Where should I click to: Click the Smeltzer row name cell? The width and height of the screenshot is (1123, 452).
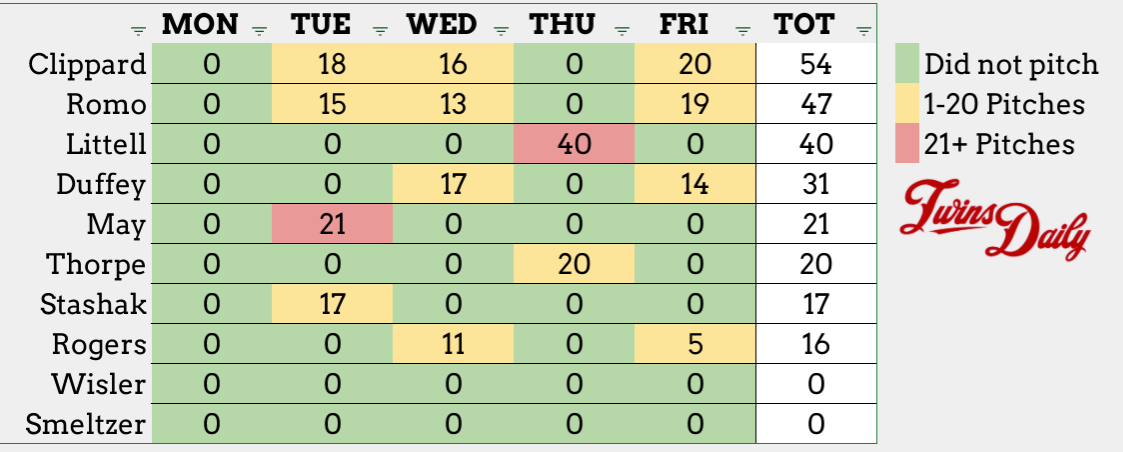coord(87,425)
